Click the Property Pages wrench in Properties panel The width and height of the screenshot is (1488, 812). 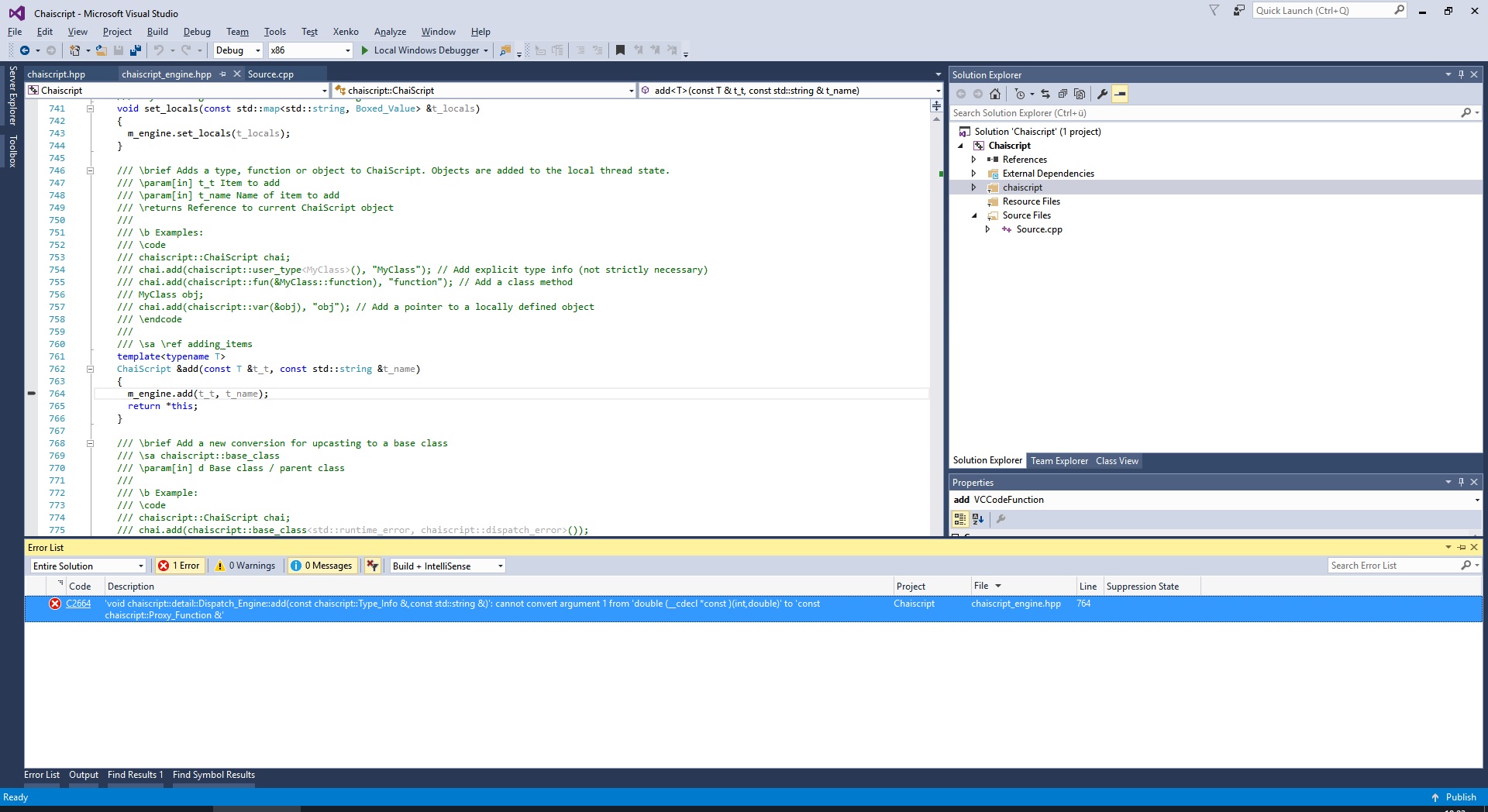click(1001, 519)
